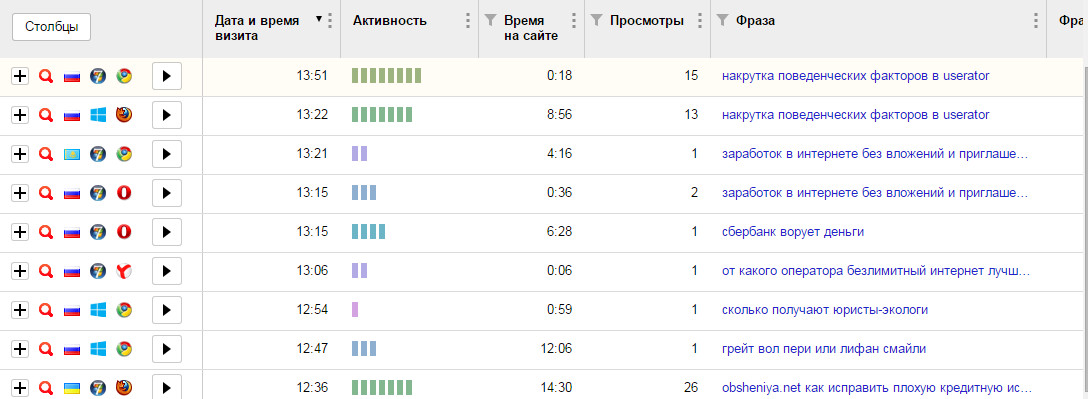1088x399 pixels.
Task: Open phrase link in the 13:51 row
Action: point(856,76)
